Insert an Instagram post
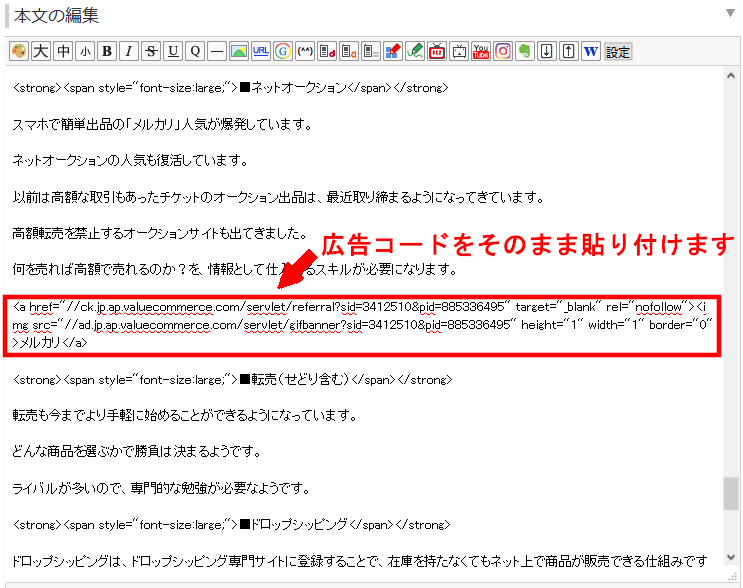Image resolution: width=743 pixels, height=588 pixels. coord(503,51)
